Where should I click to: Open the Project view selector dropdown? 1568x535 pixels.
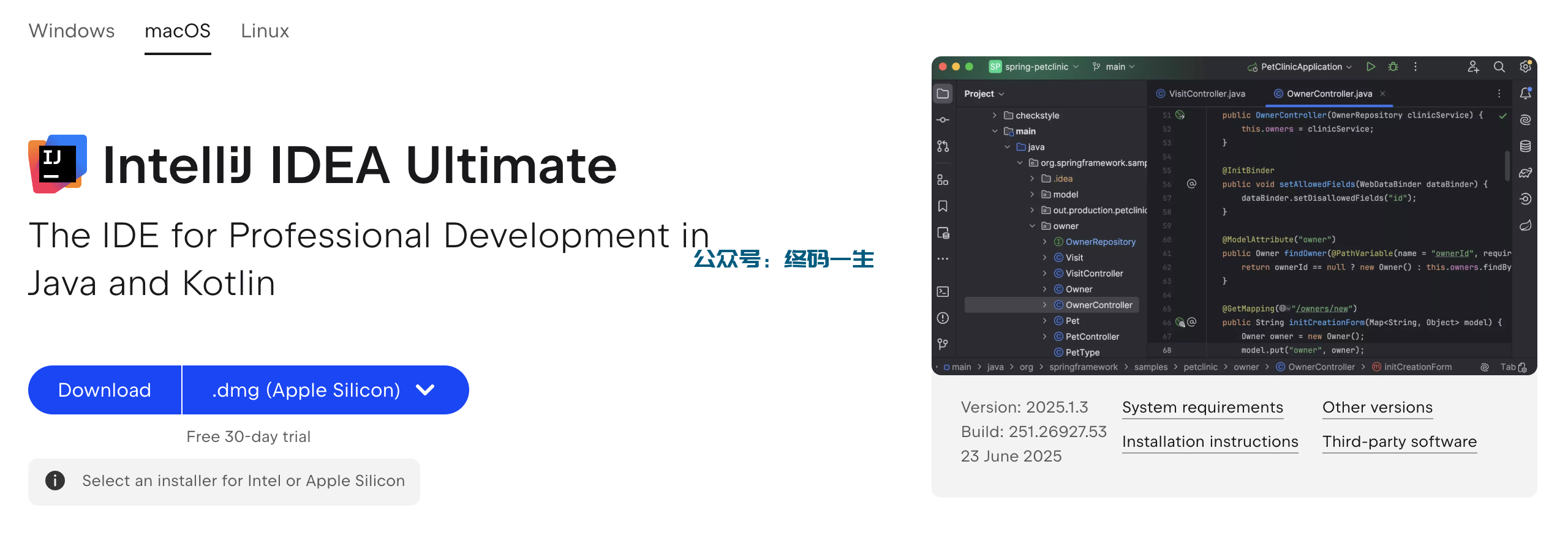[984, 94]
